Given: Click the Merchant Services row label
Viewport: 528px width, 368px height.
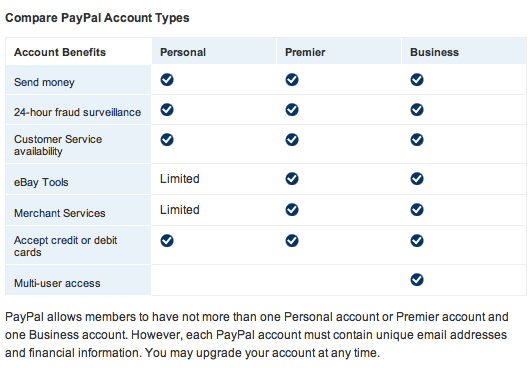Looking at the screenshot, I should (x=60, y=213).
